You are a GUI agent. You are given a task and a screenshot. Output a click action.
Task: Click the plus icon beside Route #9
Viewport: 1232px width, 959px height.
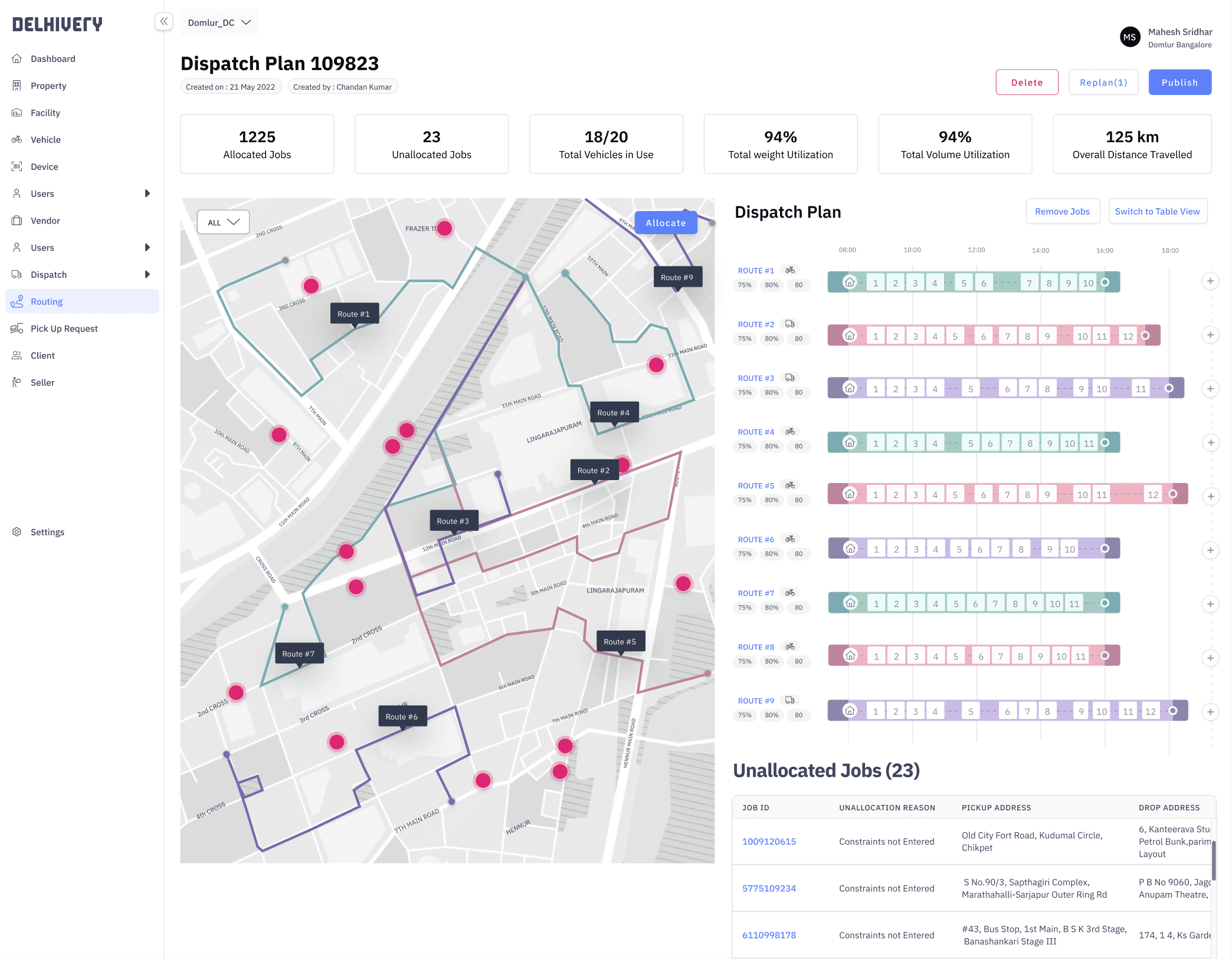click(x=1210, y=712)
